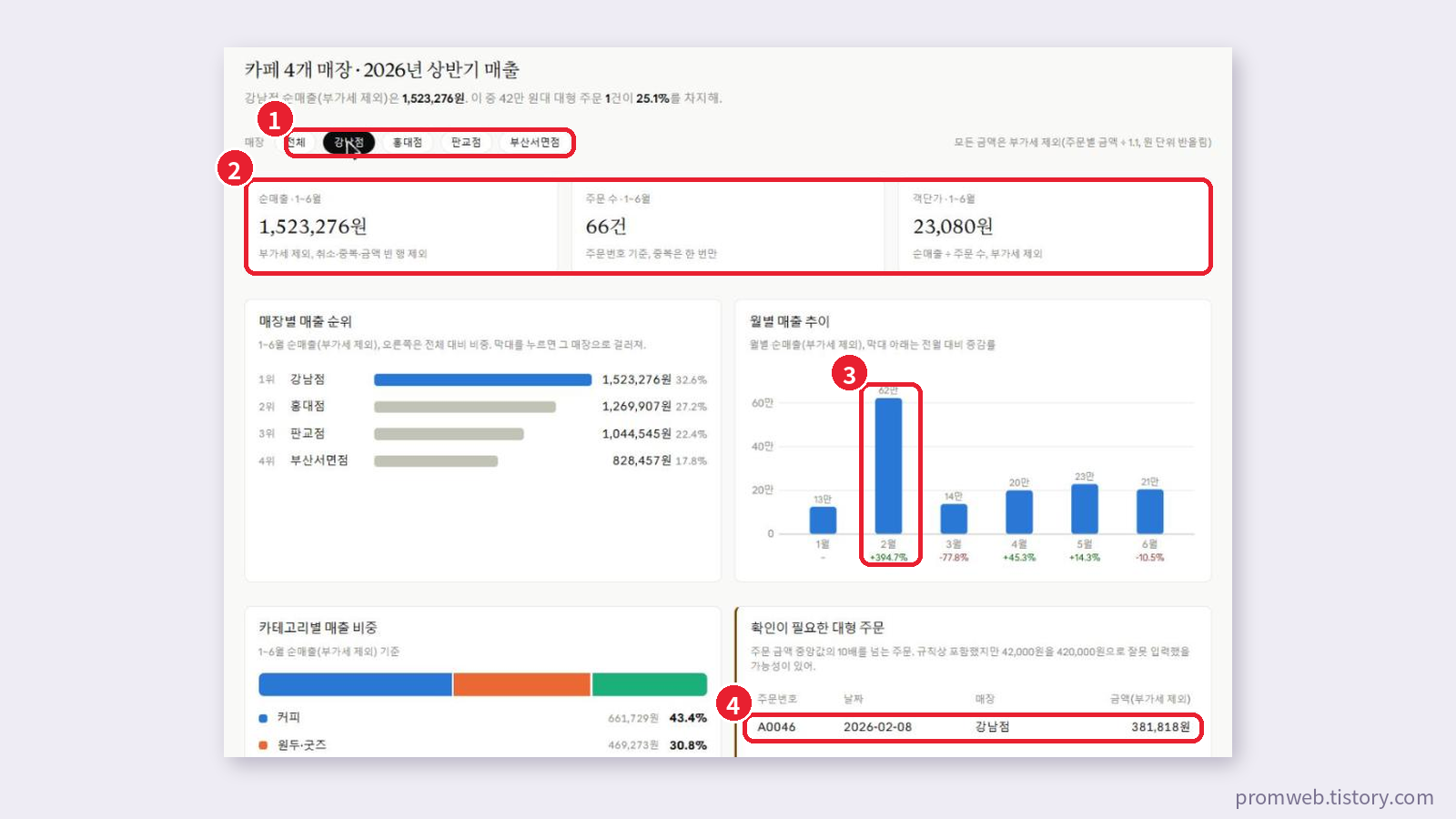Click the 월별 매출 추이 panel title
The height and width of the screenshot is (819, 1456).
pyautogui.click(x=790, y=322)
